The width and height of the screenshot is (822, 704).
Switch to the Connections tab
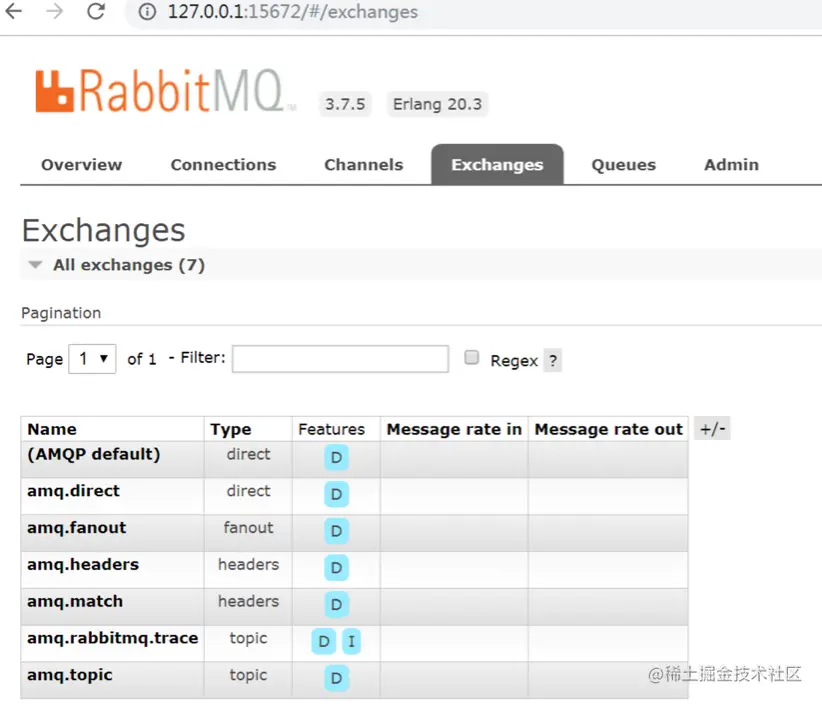[223, 165]
